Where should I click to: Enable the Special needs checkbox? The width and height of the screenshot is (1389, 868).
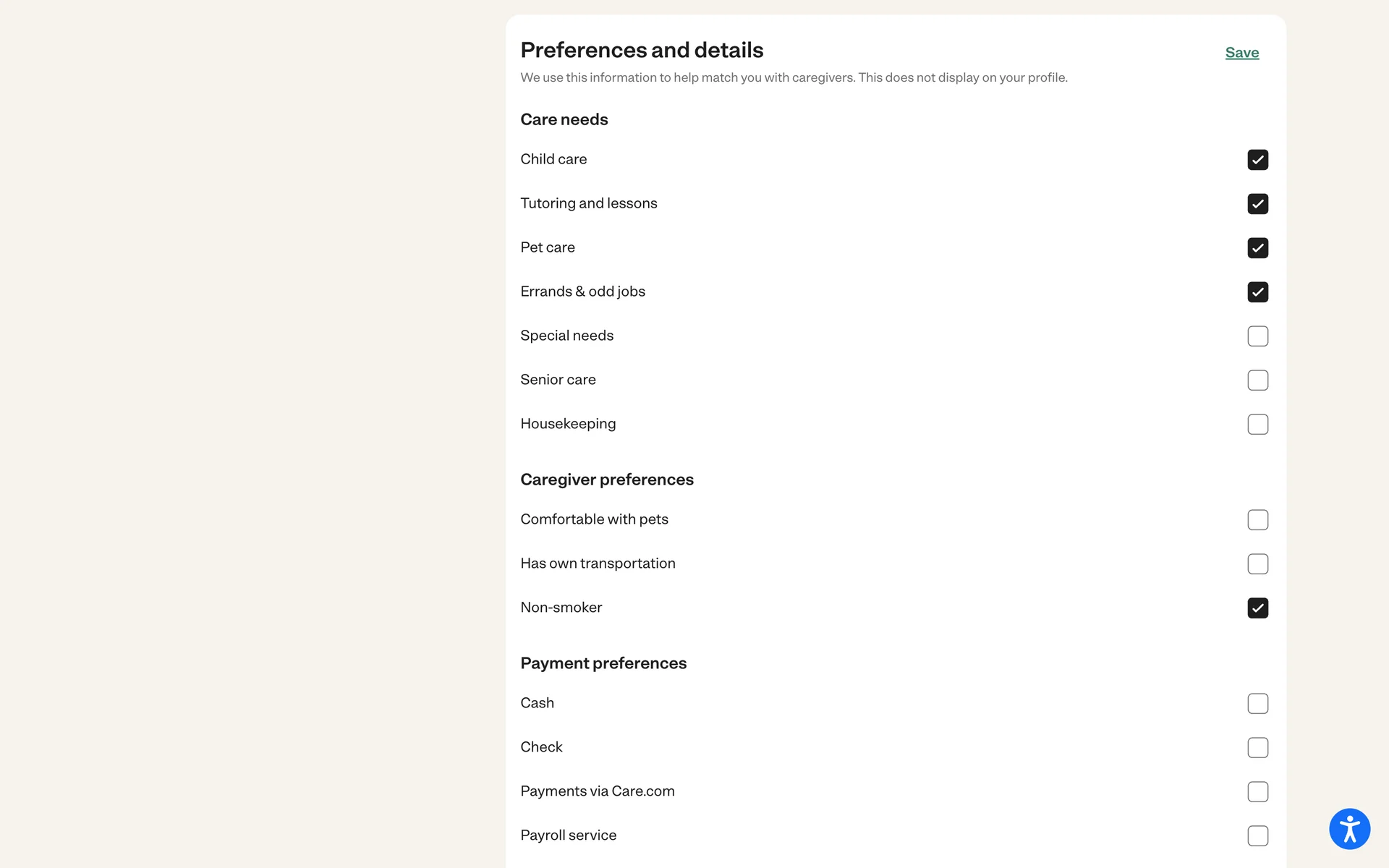click(x=1257, y=336)
